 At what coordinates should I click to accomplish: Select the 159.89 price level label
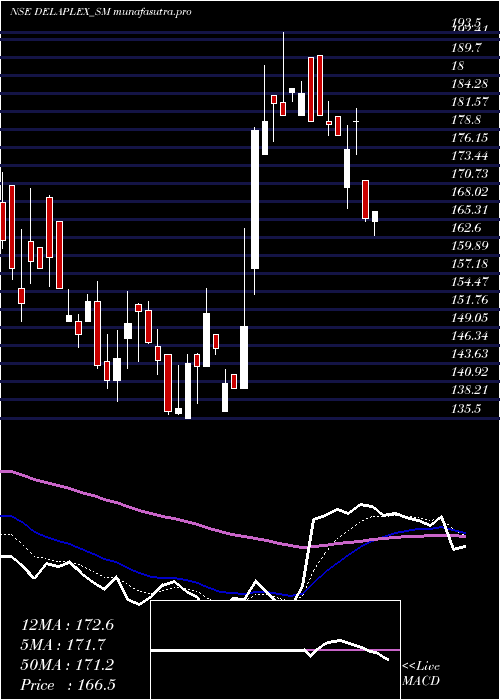click(470, 246)
